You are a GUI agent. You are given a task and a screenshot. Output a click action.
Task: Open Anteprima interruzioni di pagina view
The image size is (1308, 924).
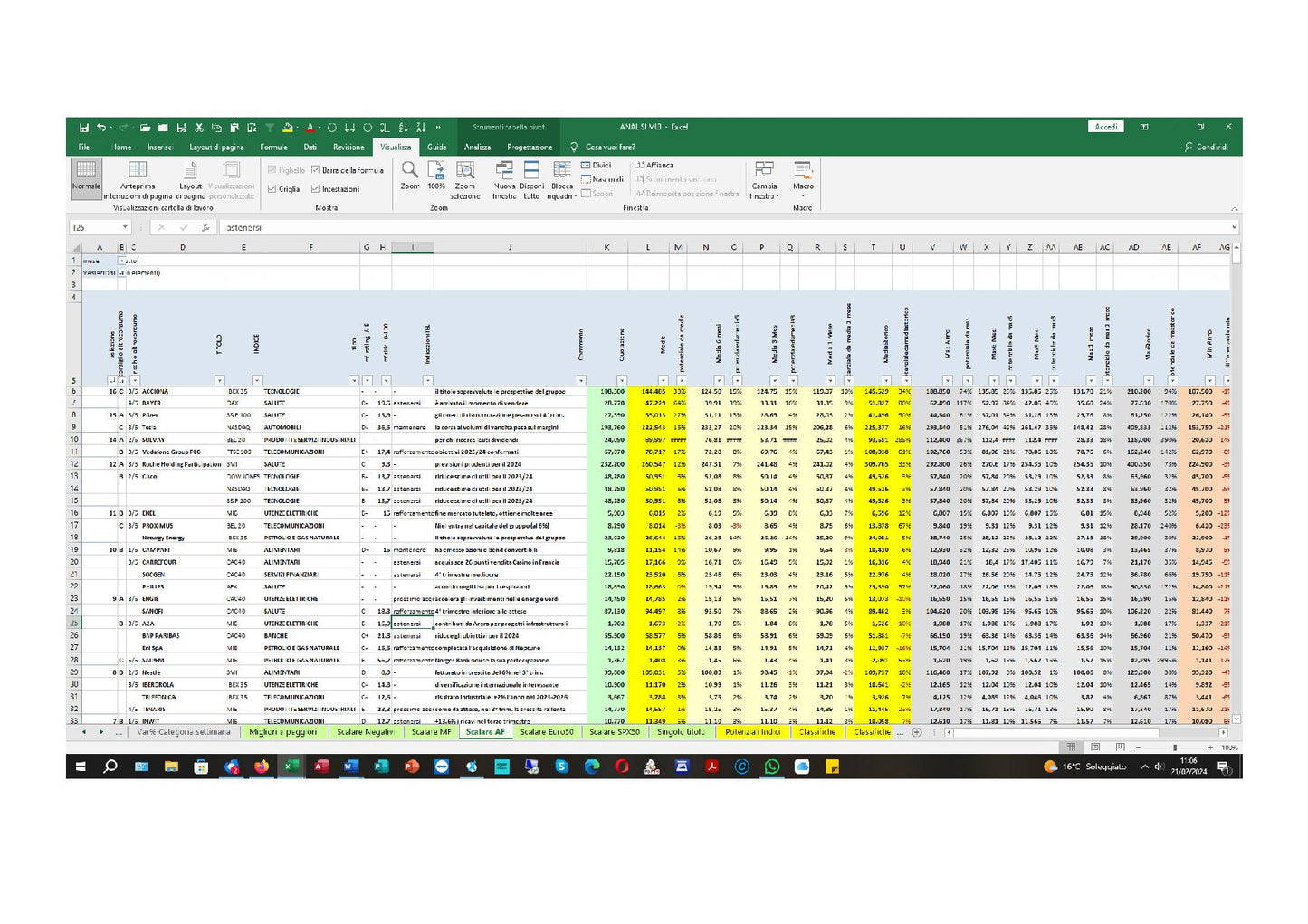[138, 180]
